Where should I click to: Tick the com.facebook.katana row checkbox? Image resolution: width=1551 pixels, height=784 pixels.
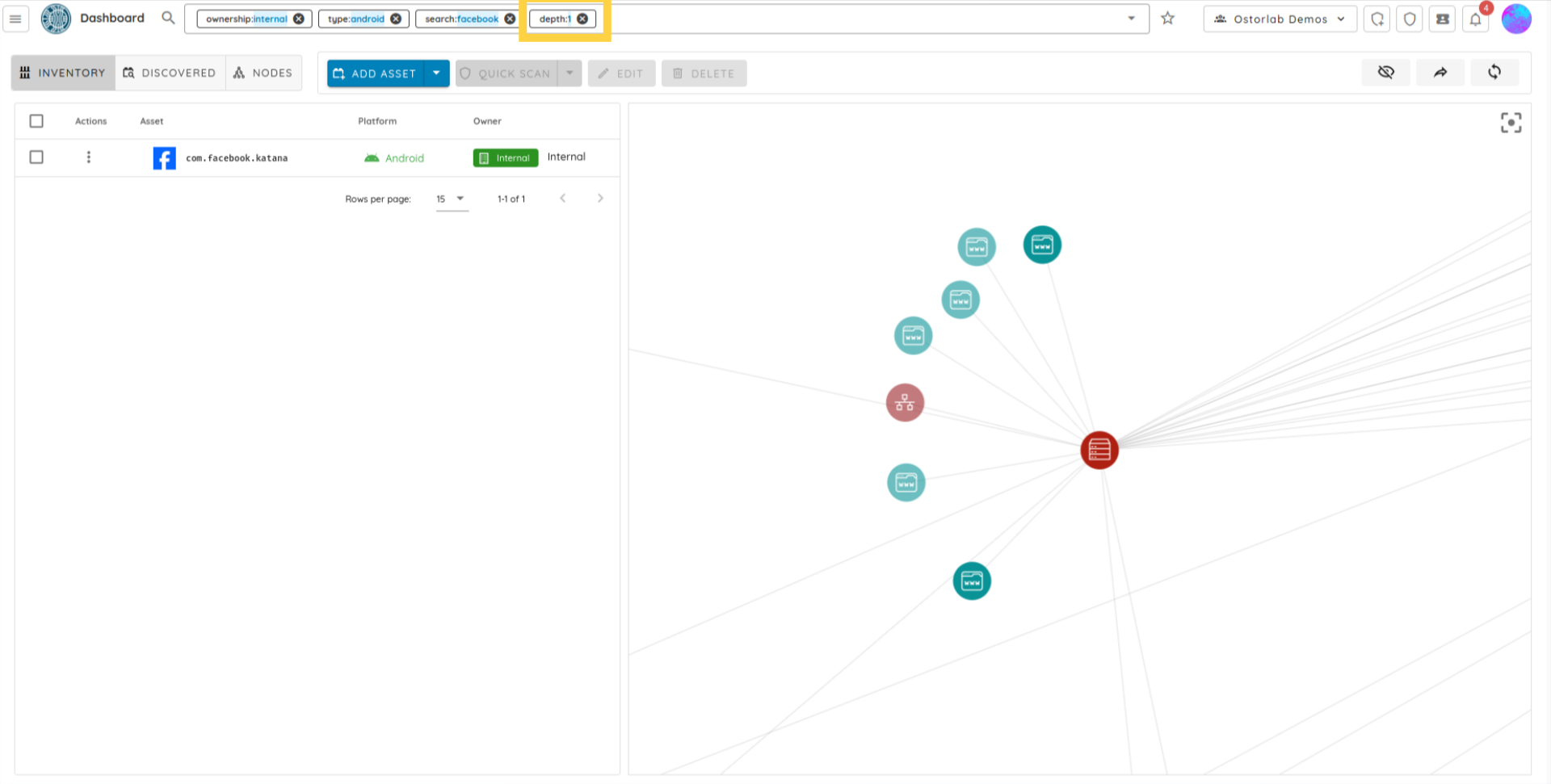[36, 157]
